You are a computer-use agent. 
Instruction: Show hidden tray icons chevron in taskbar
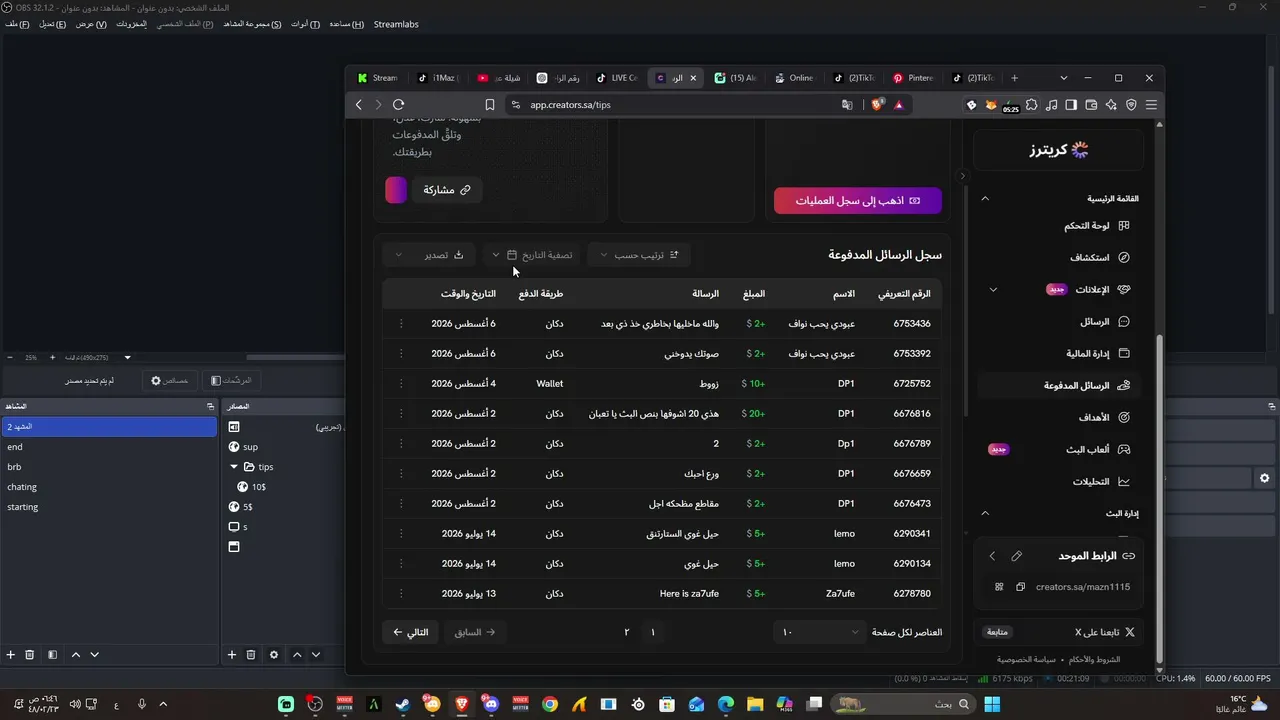pos(163,705)
